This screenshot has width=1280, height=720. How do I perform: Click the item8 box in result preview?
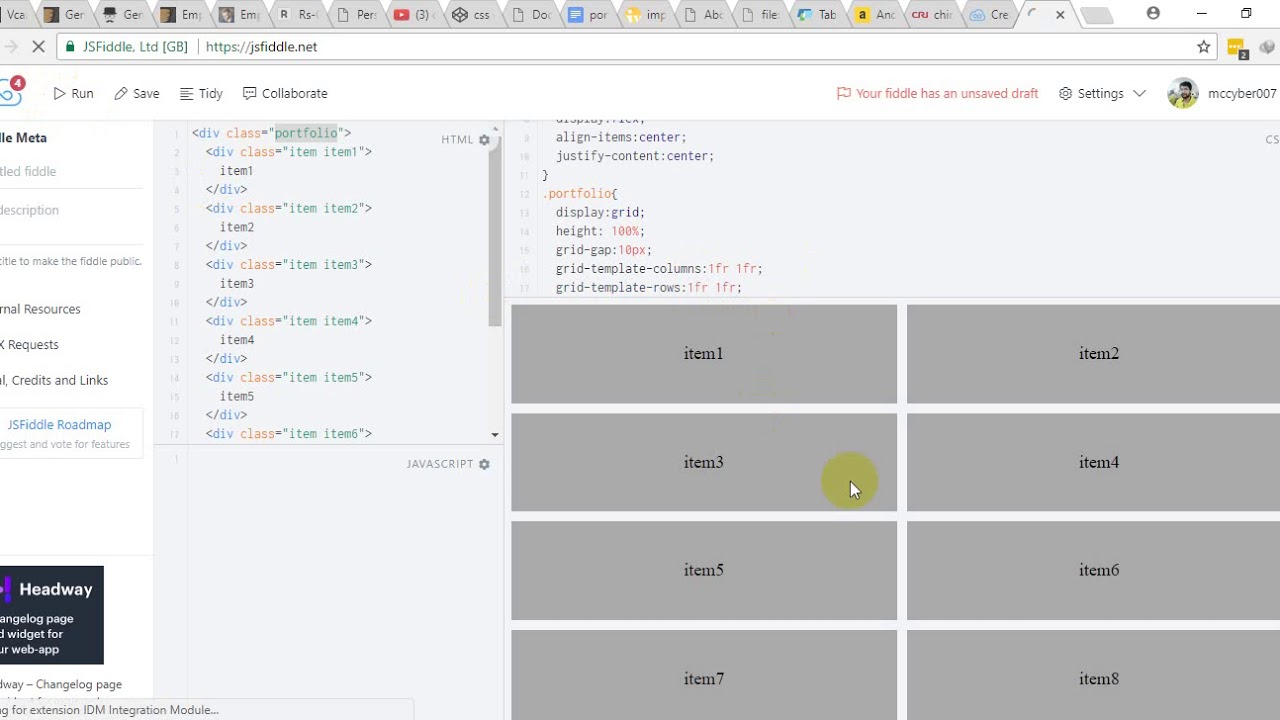(x=1093, y=675)
